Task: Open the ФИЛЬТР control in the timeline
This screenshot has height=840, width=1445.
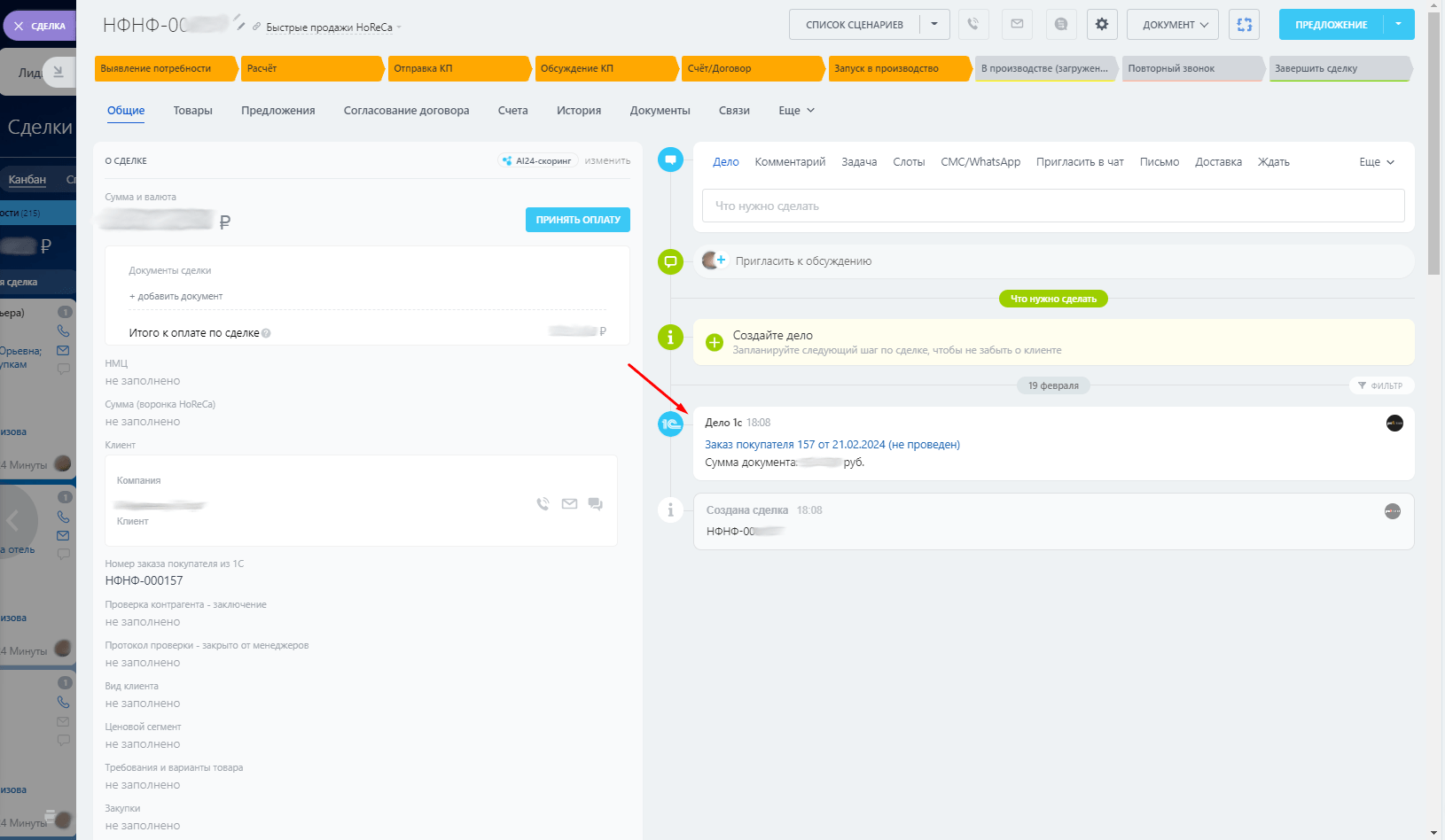Action: coord(1380,385)
